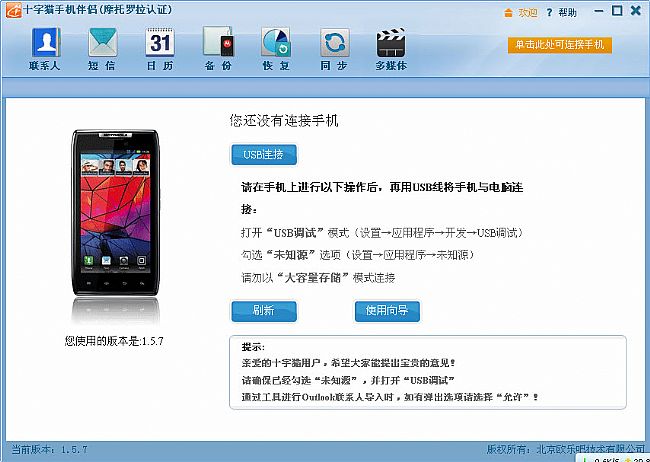Open the 短信 (Messages) envelope icon
Image resolution: width=650 pixels, height=462 pixels.
click(x=102, y=49)
